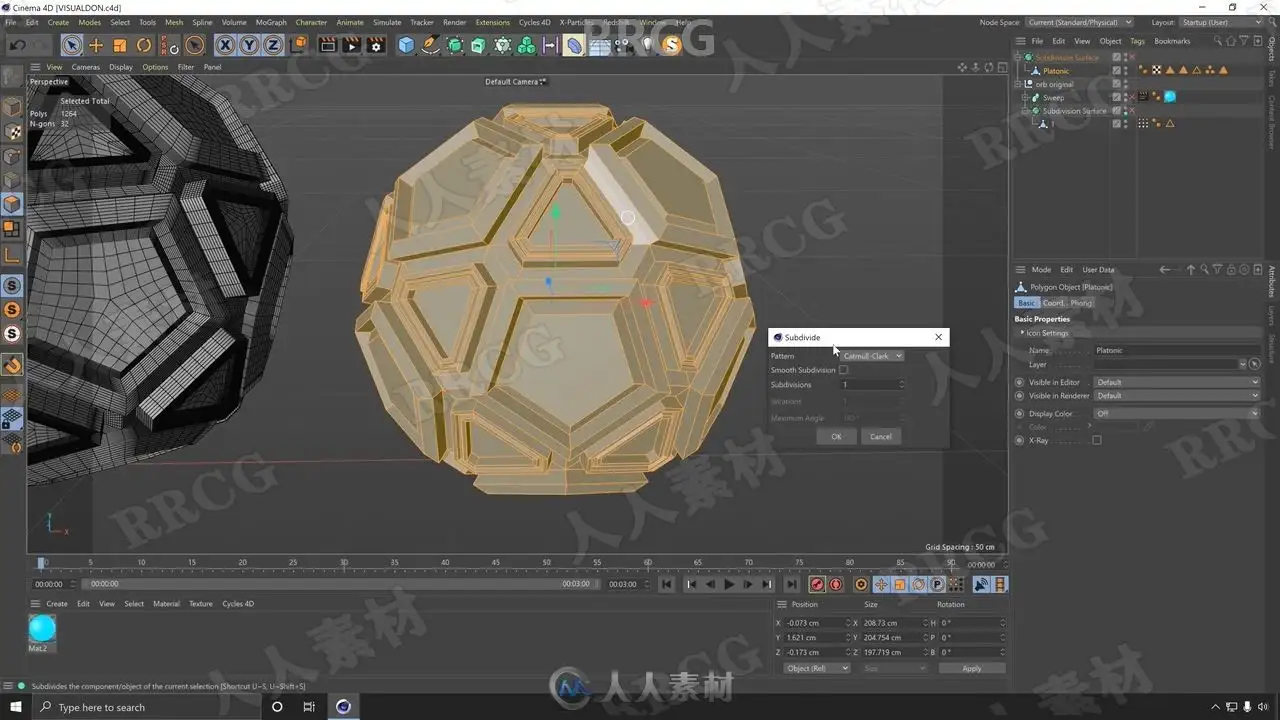Toggle layer checkbox for Sweep object
The image size is (1280, 720).
[x=1117, y=97]
